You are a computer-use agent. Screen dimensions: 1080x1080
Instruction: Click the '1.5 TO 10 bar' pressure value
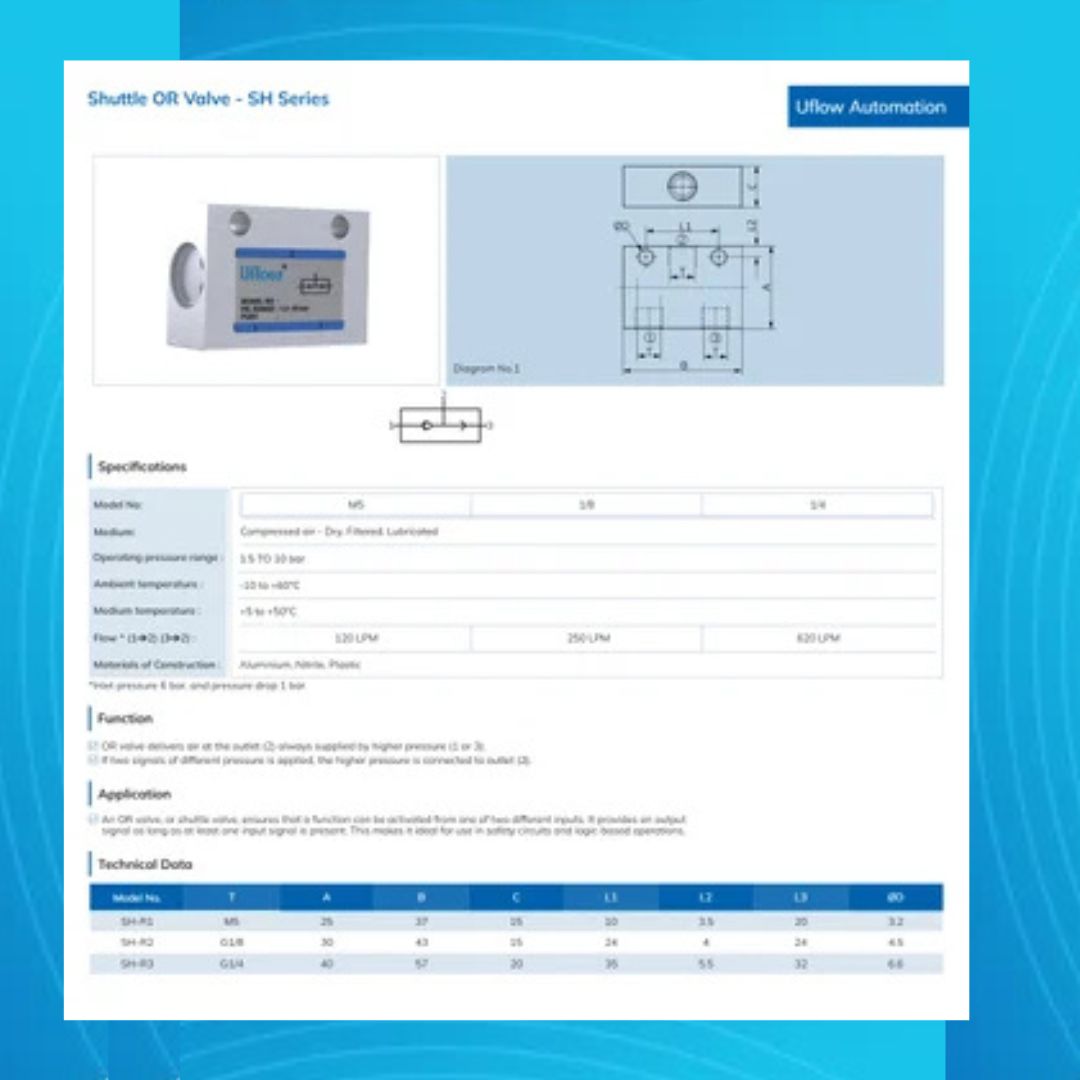pos(272,559)
